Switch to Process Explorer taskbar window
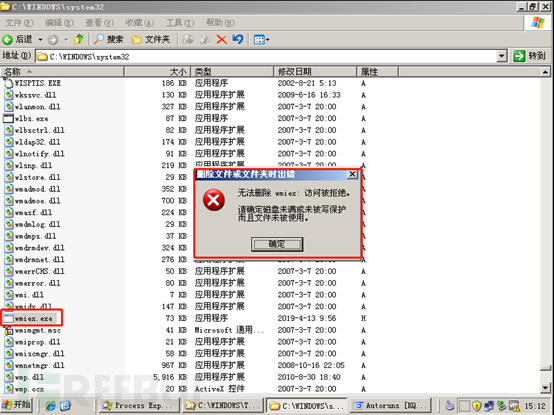 pos(139,405)
